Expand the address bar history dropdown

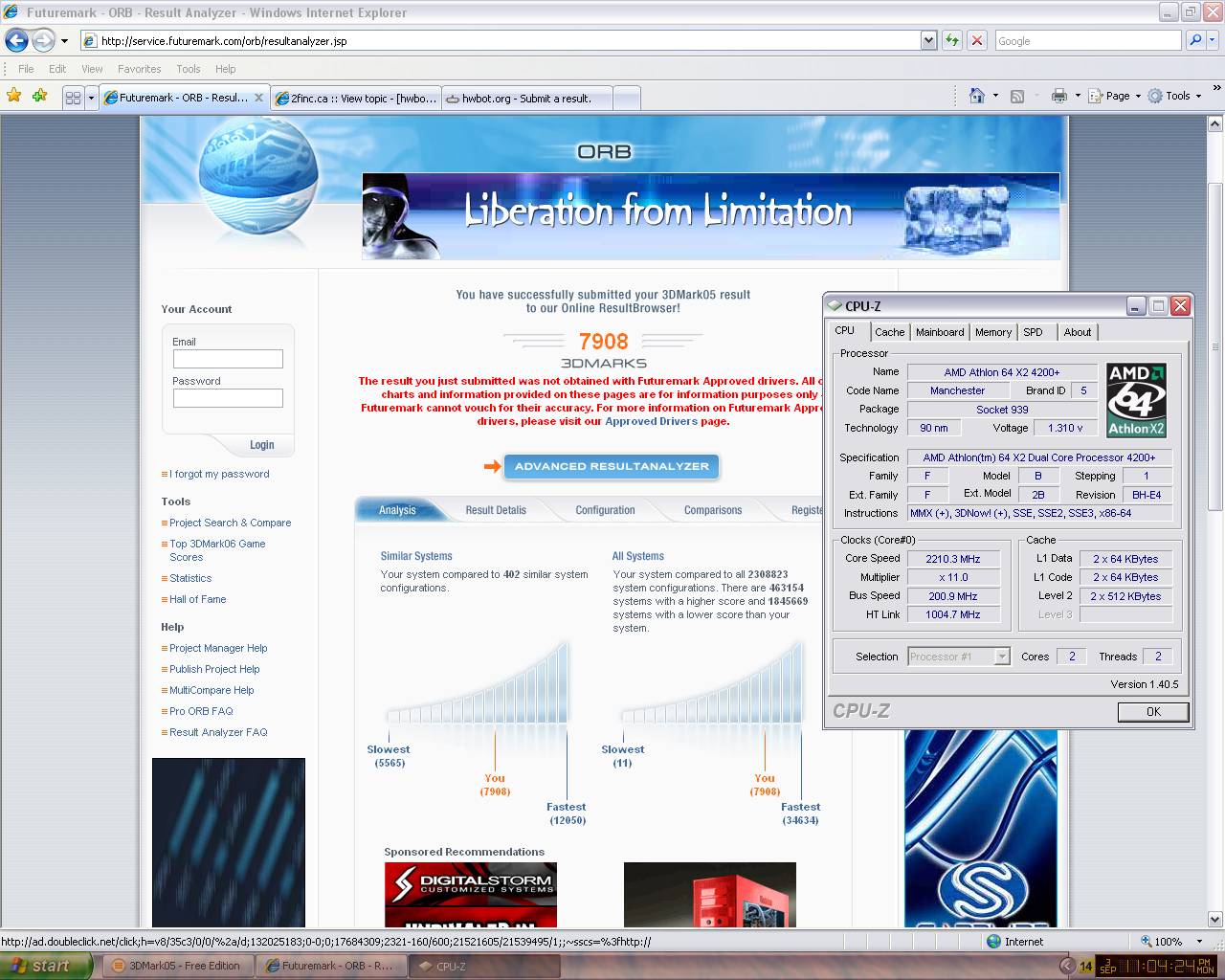click(928, 40)
